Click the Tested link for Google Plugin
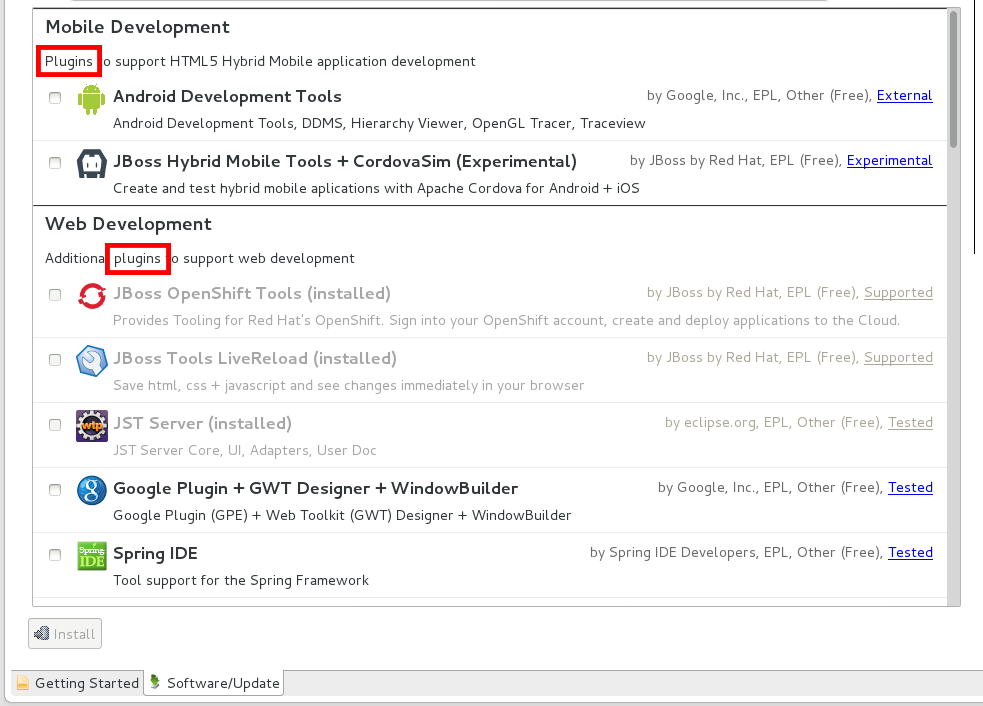Screen dimensions: 983x706 tap(910, 488)
